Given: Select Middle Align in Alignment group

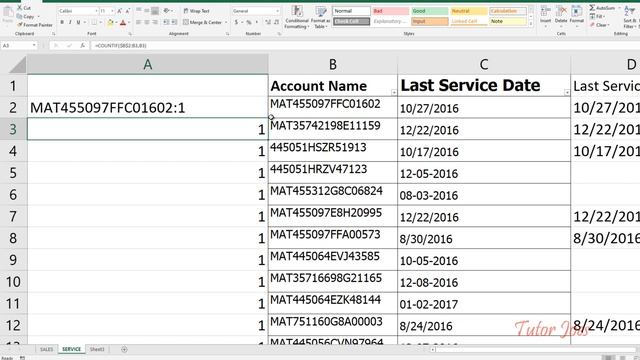Looking at the screenshot, I should pyautogui.click(x=147, y=11).
